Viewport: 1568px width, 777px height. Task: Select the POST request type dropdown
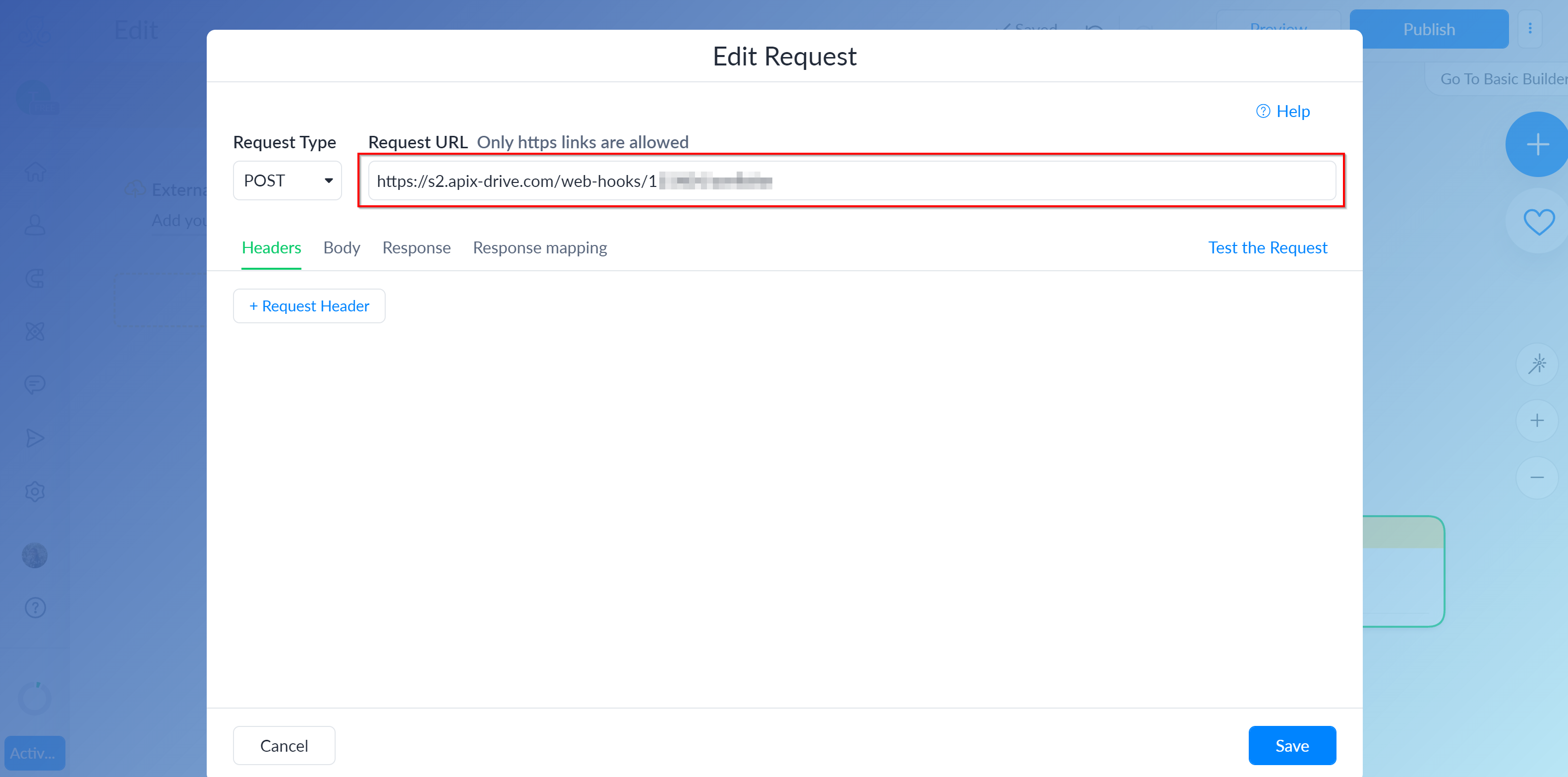click(287, 180)
